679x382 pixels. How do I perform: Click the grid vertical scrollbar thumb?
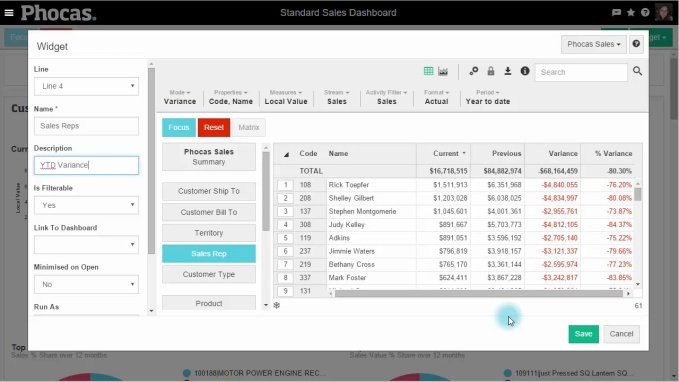(x=638, y=194)
